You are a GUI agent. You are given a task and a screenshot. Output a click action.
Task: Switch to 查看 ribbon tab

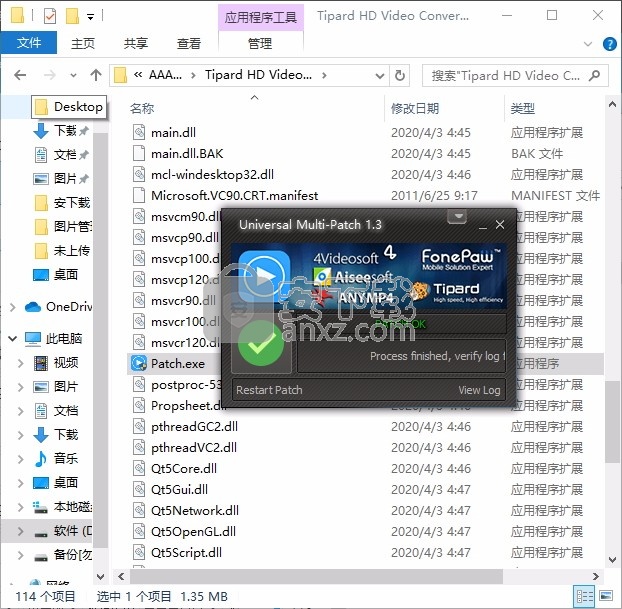pos(188,43)
